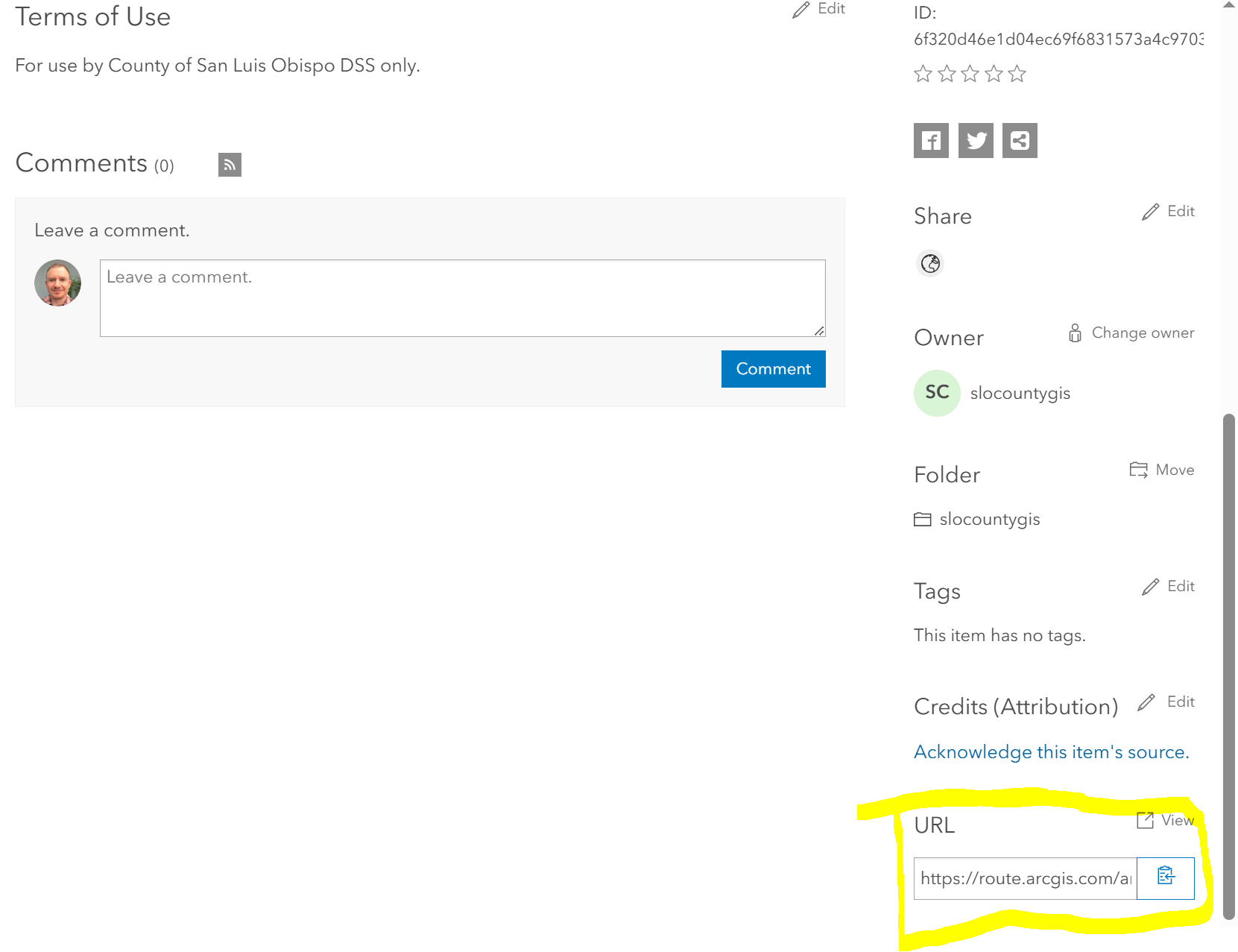Open Acknowledge this item's source link
Viewport: 1238px width, 952px height.
click(x=1051, y=751)
